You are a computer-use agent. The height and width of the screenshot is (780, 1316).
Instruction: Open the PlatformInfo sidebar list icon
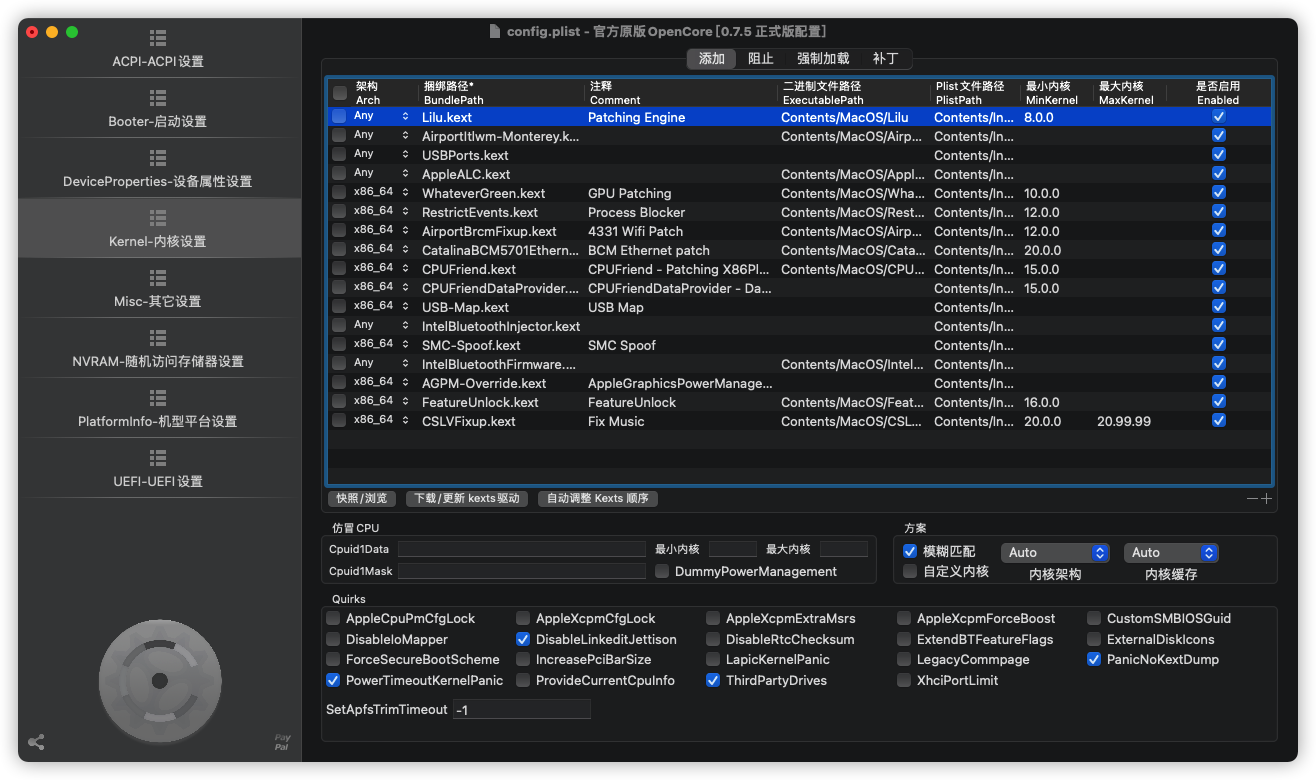point(158,398)
